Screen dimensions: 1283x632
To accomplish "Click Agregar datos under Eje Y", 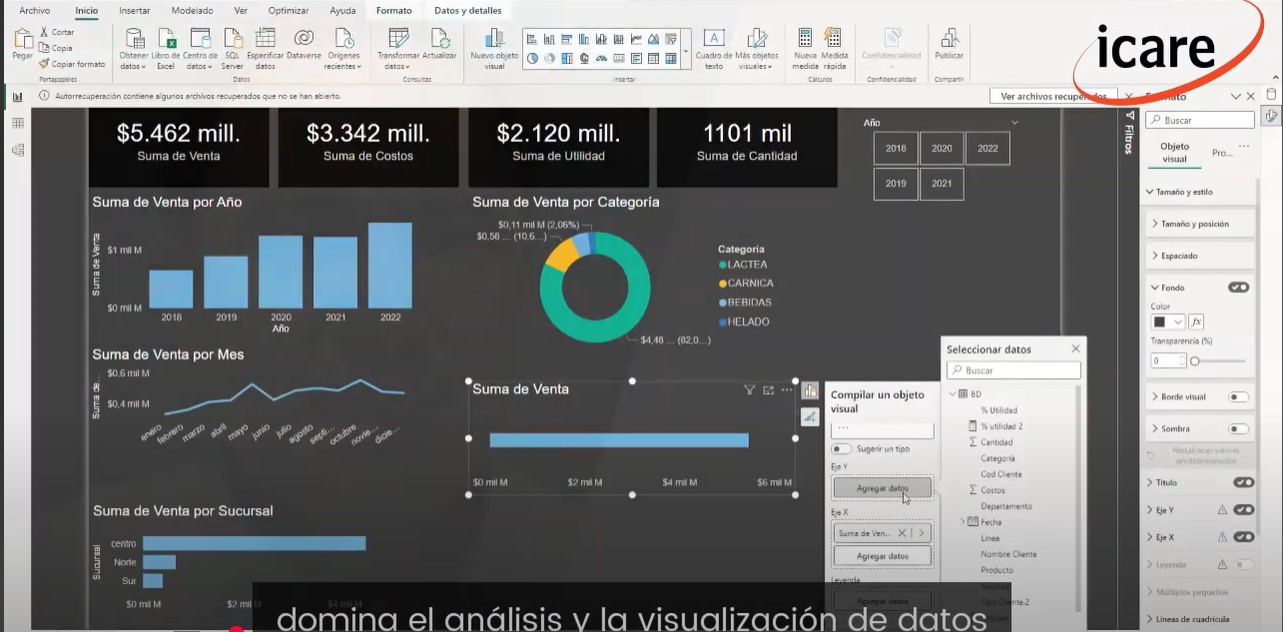I will [x=882, y=488].
